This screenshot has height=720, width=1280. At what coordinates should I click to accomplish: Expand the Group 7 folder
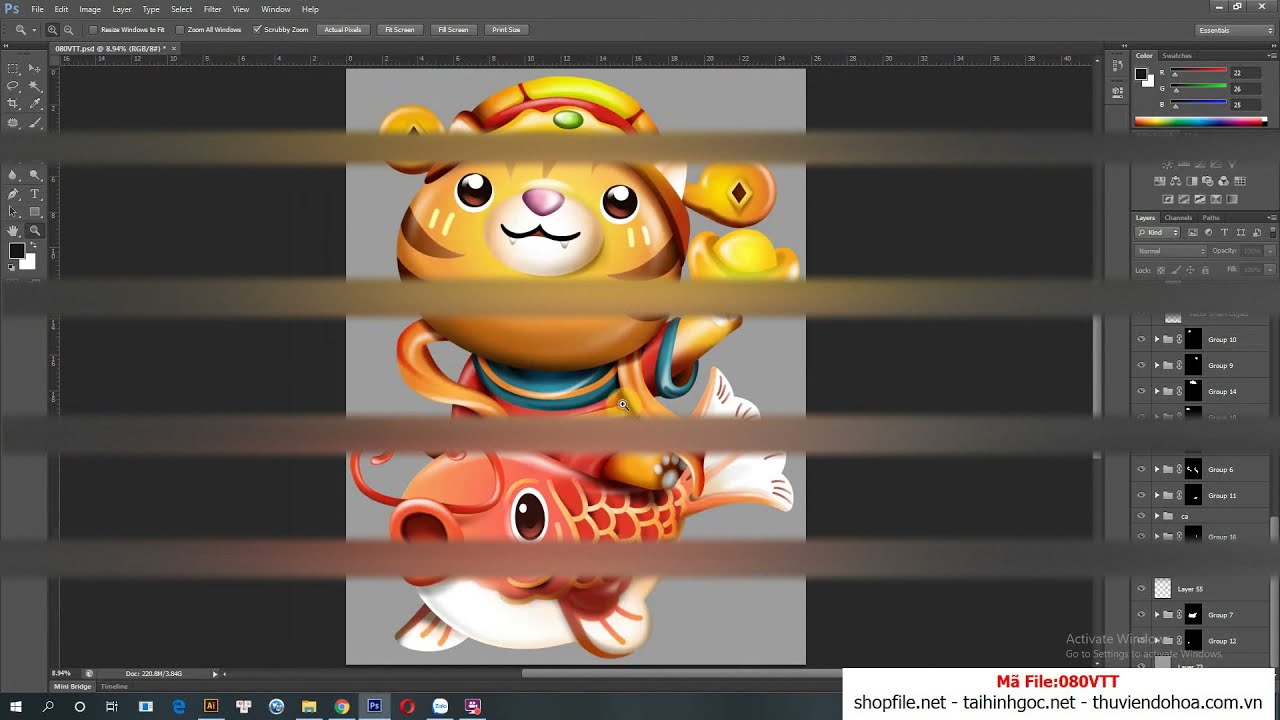point(1157,615)
